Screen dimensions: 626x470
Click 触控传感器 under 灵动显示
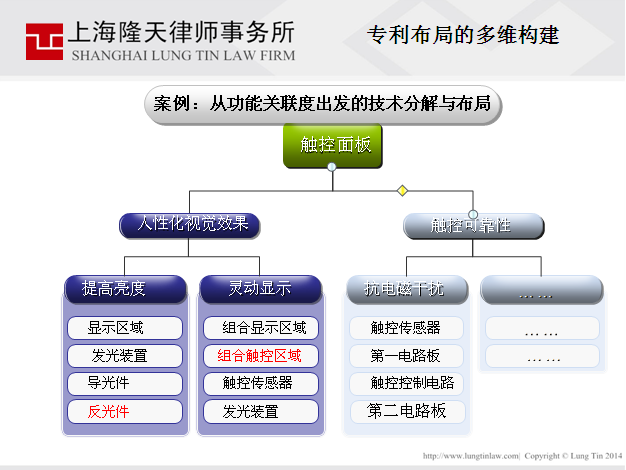coord(261,383)
